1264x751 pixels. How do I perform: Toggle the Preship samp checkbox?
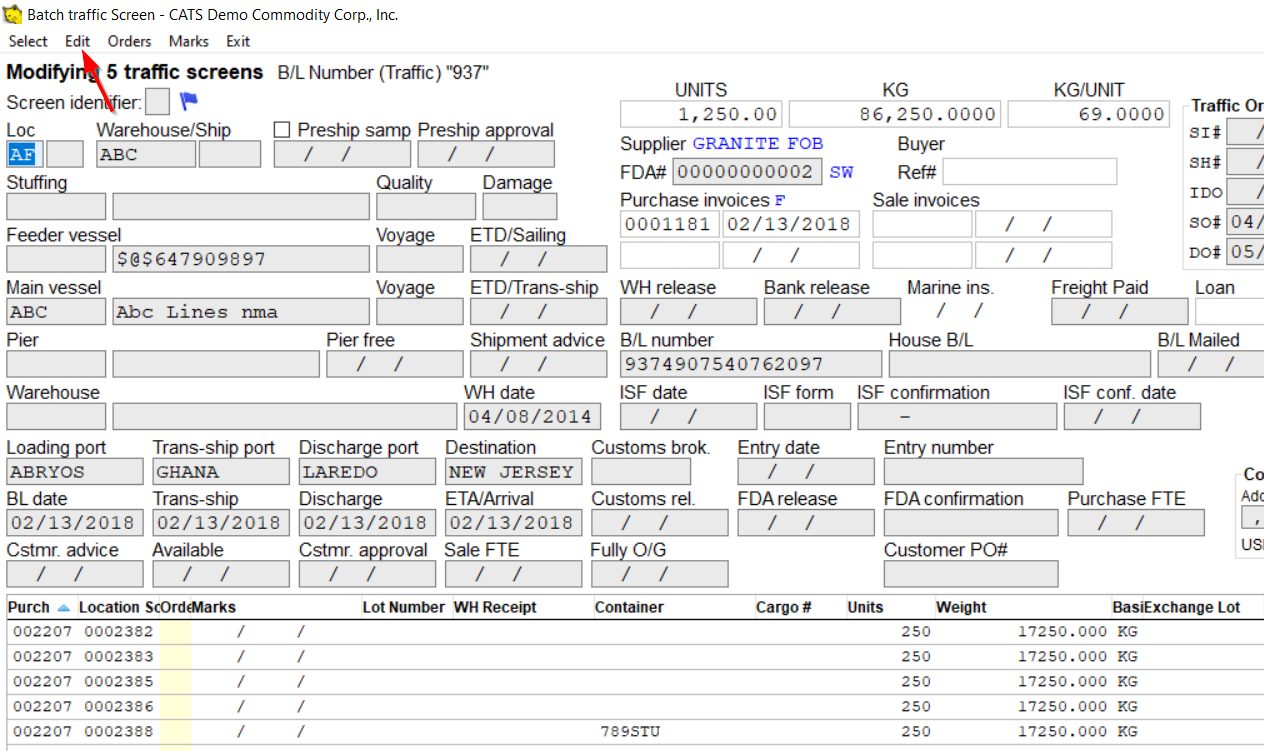pyautogui.click(x=282, y=130)
